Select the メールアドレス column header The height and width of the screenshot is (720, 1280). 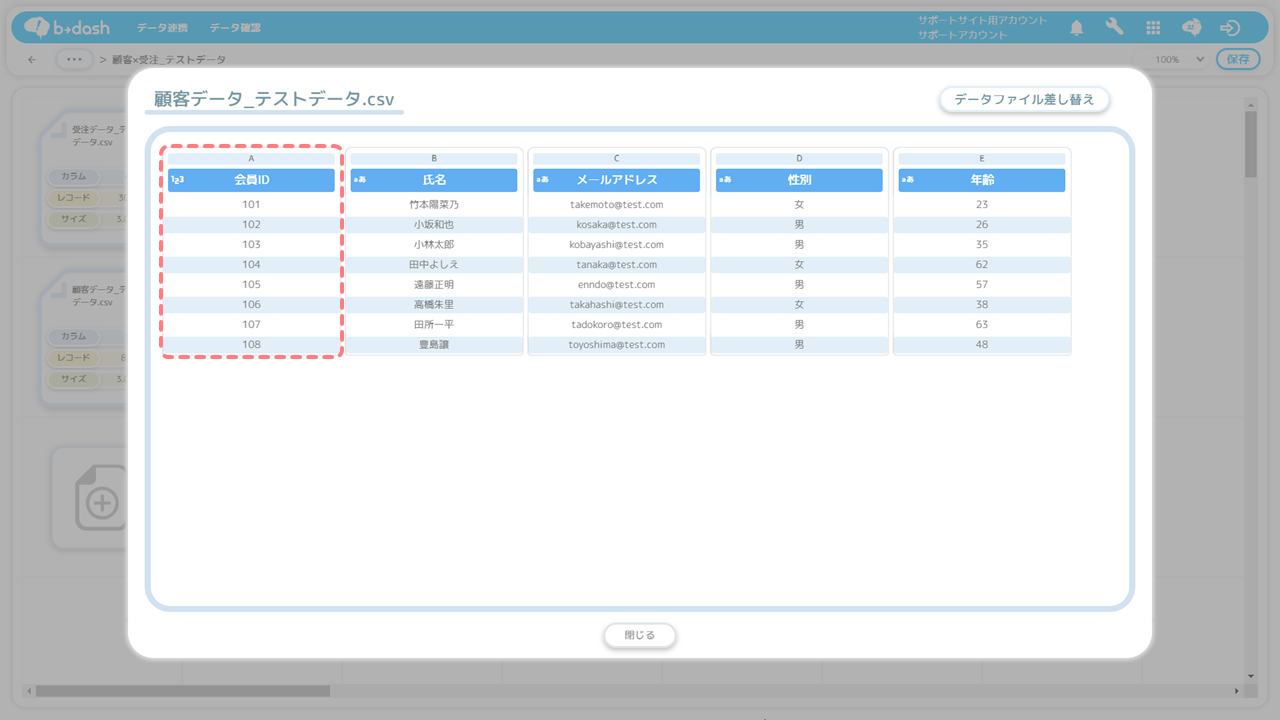click(617, 180)
